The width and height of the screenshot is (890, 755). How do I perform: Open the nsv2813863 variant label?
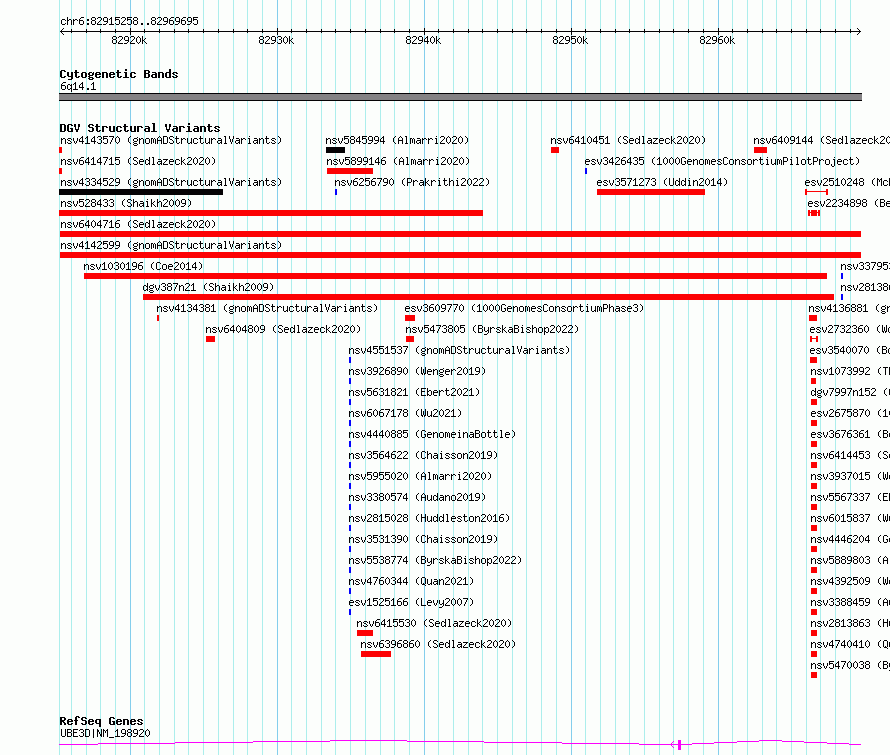click(x=850, y=623)
